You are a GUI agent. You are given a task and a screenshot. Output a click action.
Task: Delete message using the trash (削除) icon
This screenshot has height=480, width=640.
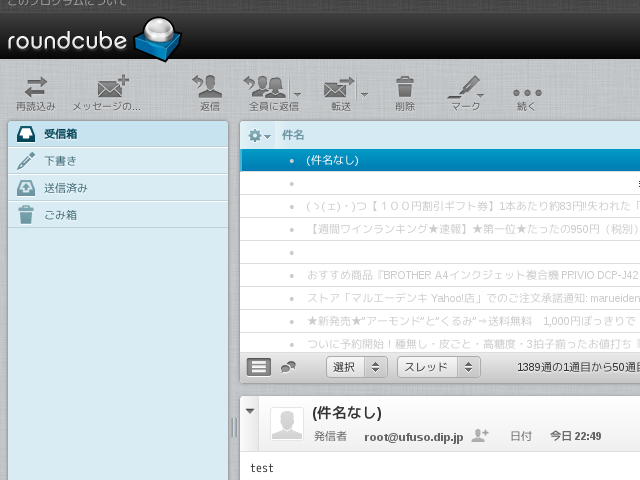click(x=405, y=88)
